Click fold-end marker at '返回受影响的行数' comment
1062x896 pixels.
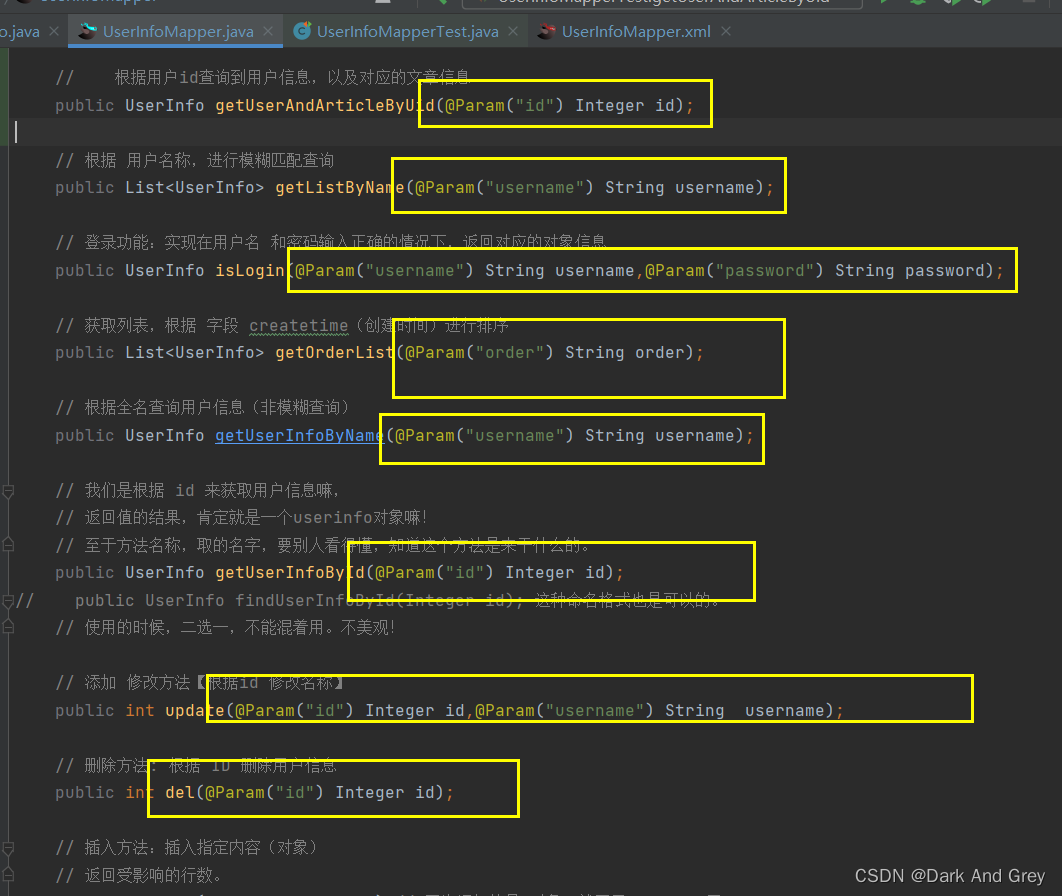pyautogui.click(x=8, y=874)
